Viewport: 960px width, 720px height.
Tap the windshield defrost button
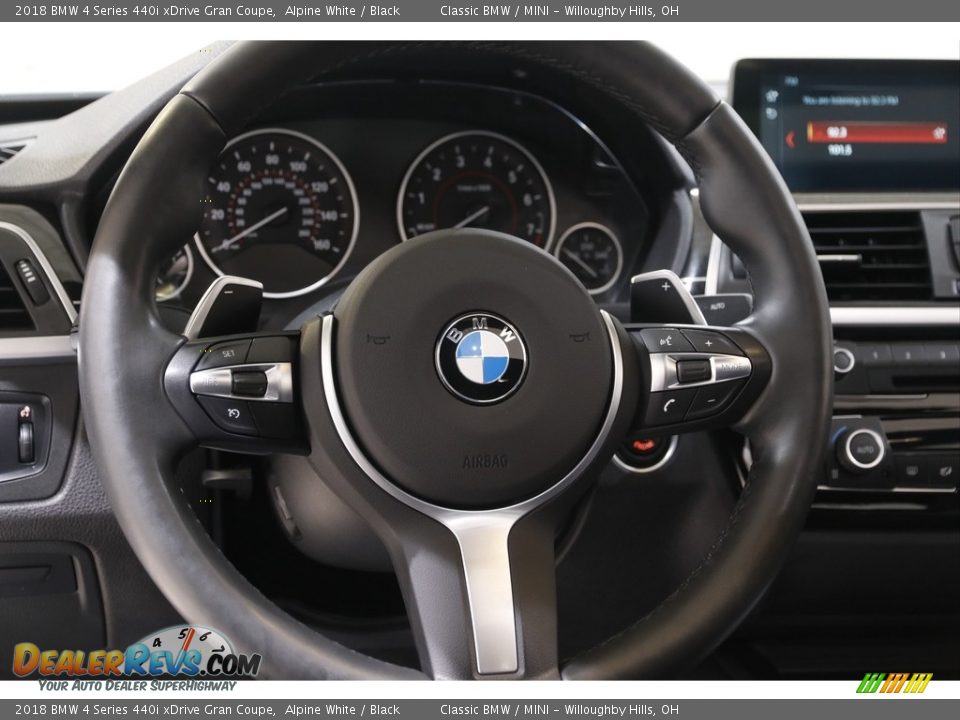912,471
